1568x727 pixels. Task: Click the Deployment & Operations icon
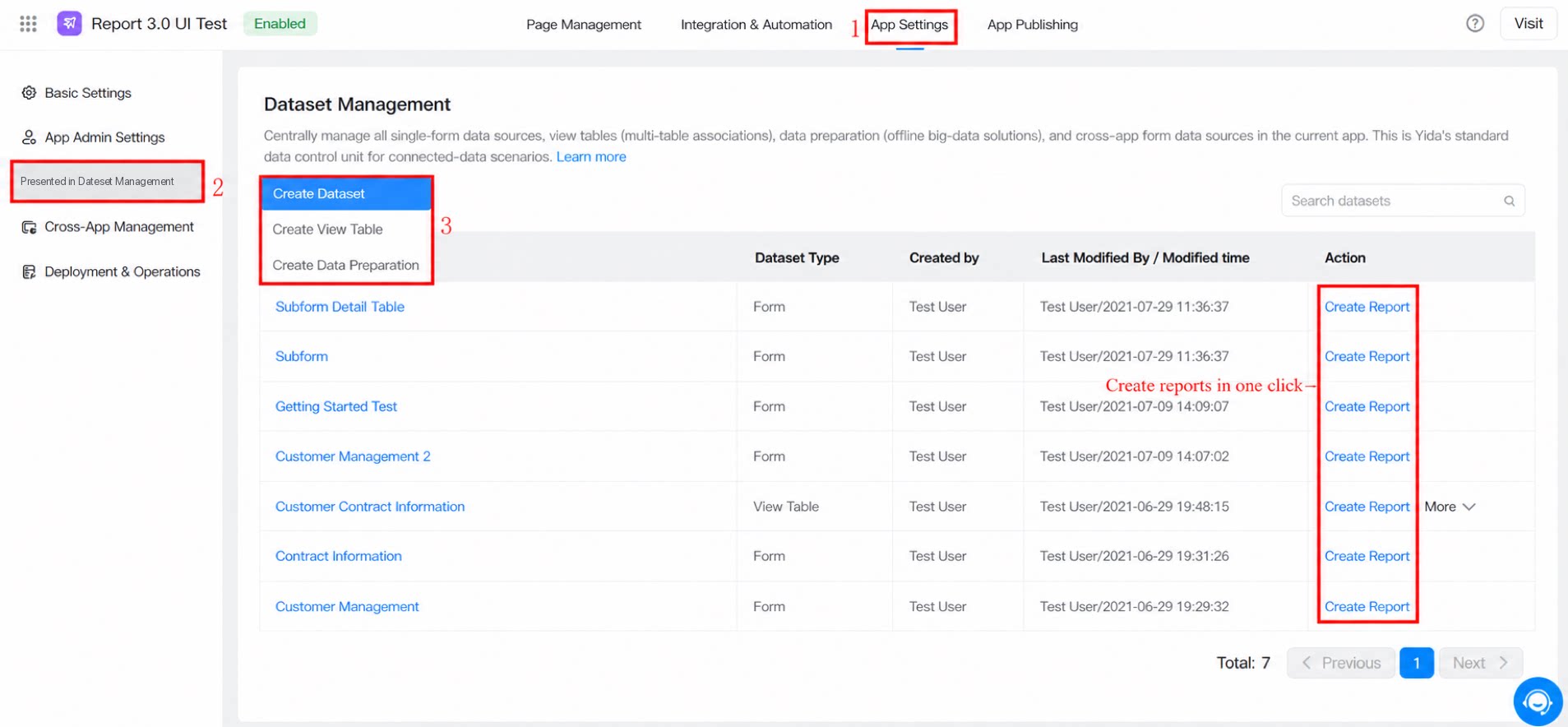tap(29, 272)
